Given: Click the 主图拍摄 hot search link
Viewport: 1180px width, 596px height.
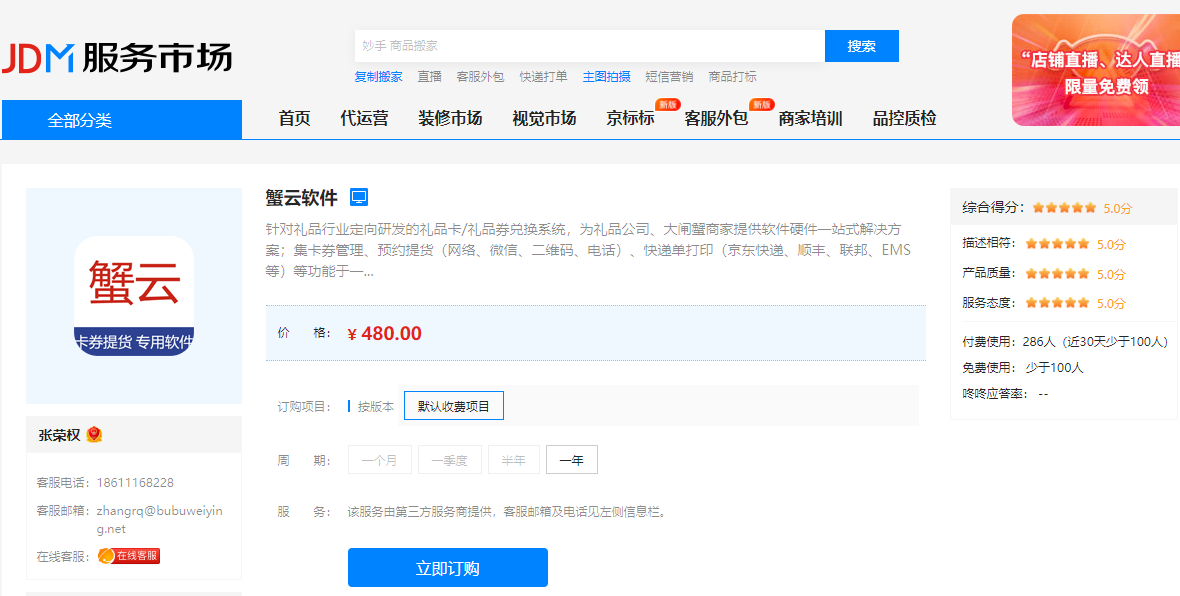Looking at the screenshot, I should [607, 77].
